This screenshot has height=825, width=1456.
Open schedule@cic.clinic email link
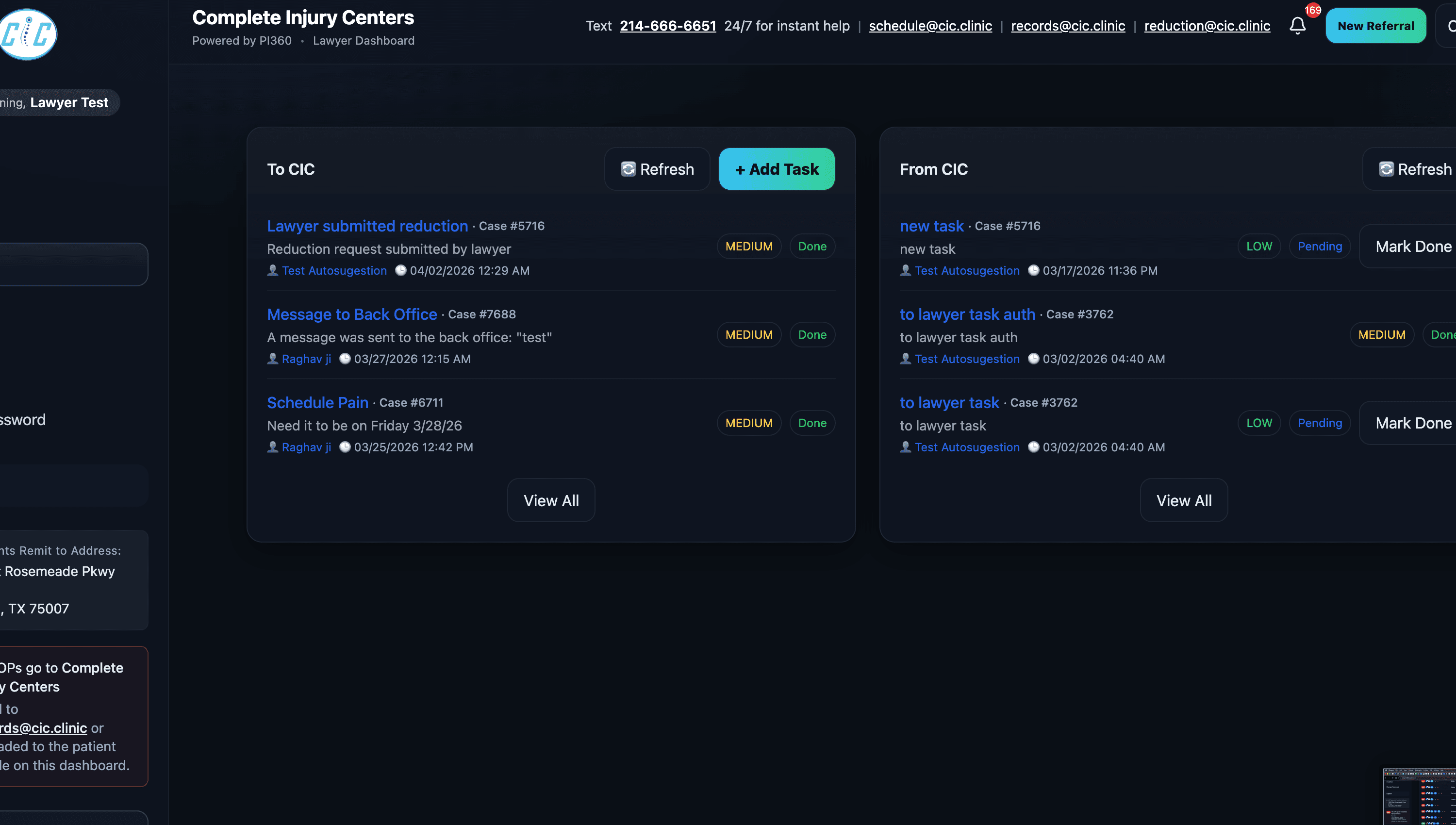[x=930, y=26]
